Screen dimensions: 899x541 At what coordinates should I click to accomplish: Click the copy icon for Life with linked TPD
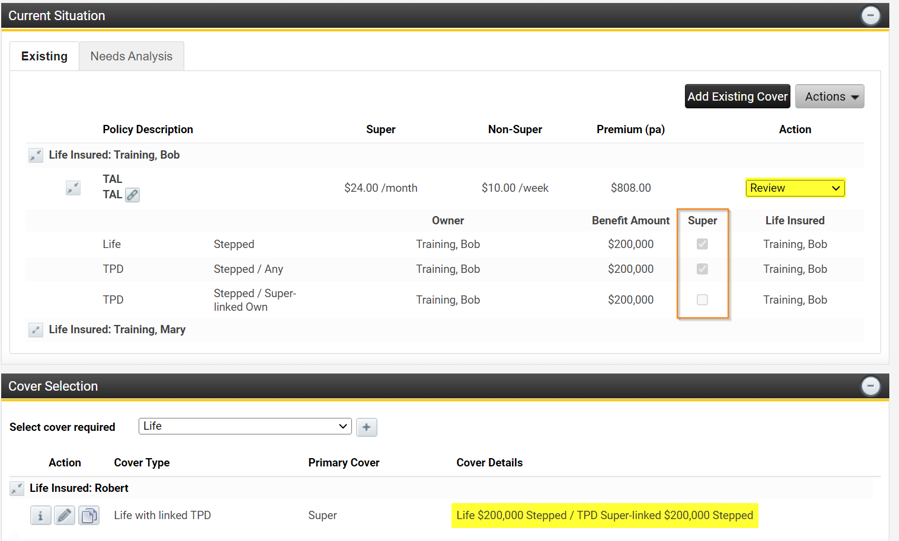click(89, 516)
